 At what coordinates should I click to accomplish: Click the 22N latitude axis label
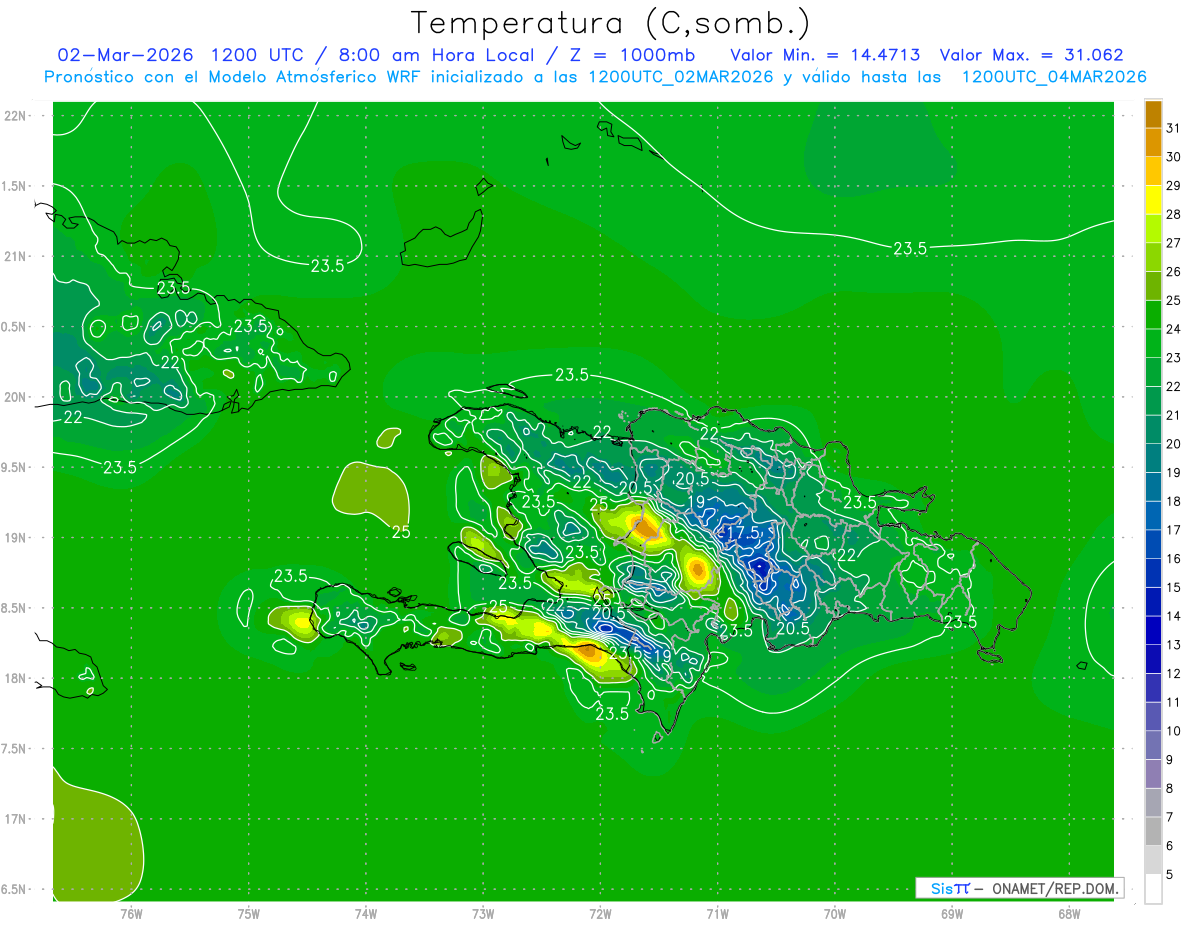pyautogui.click(x=15, y=116)
